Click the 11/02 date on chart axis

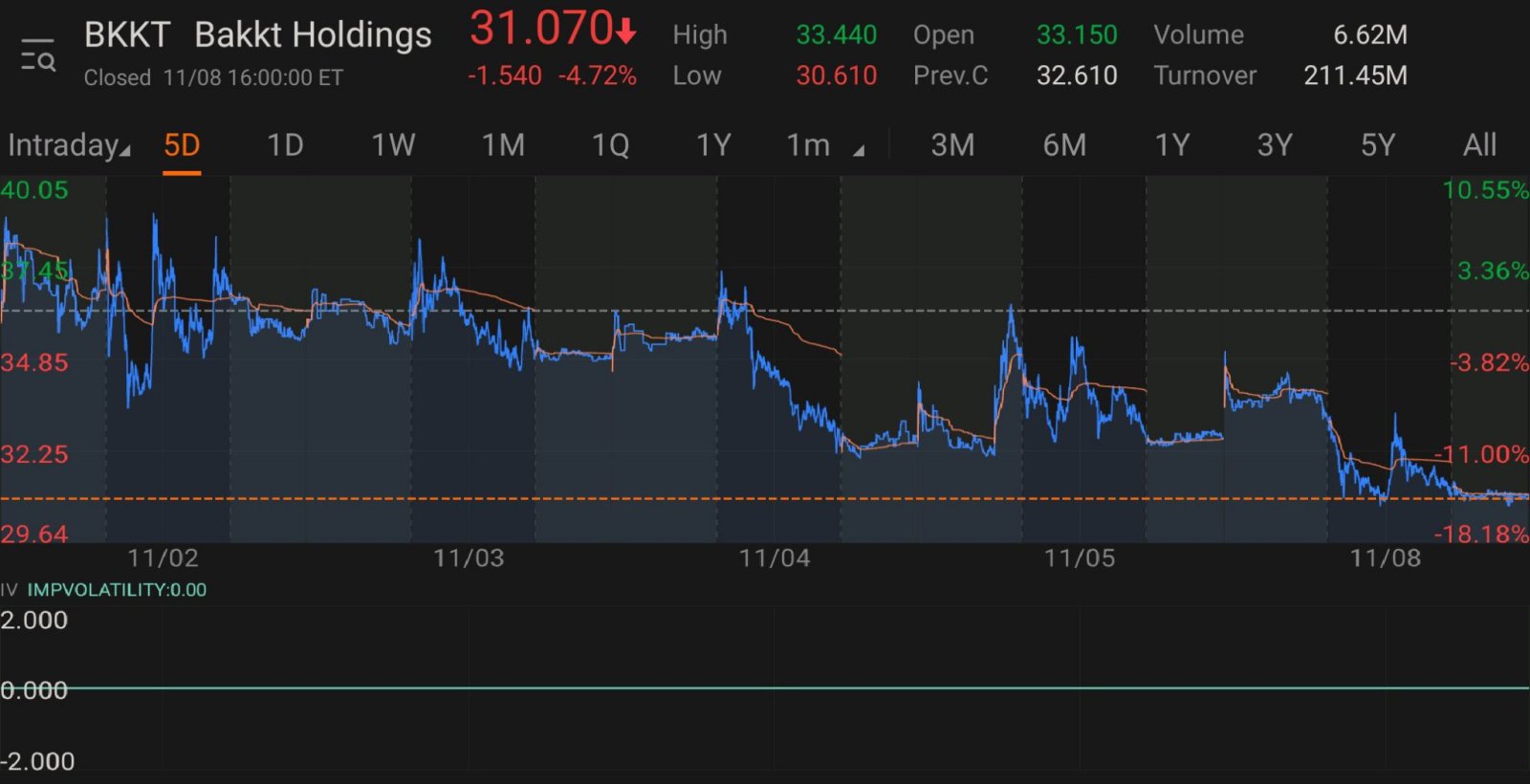[163, 558]
